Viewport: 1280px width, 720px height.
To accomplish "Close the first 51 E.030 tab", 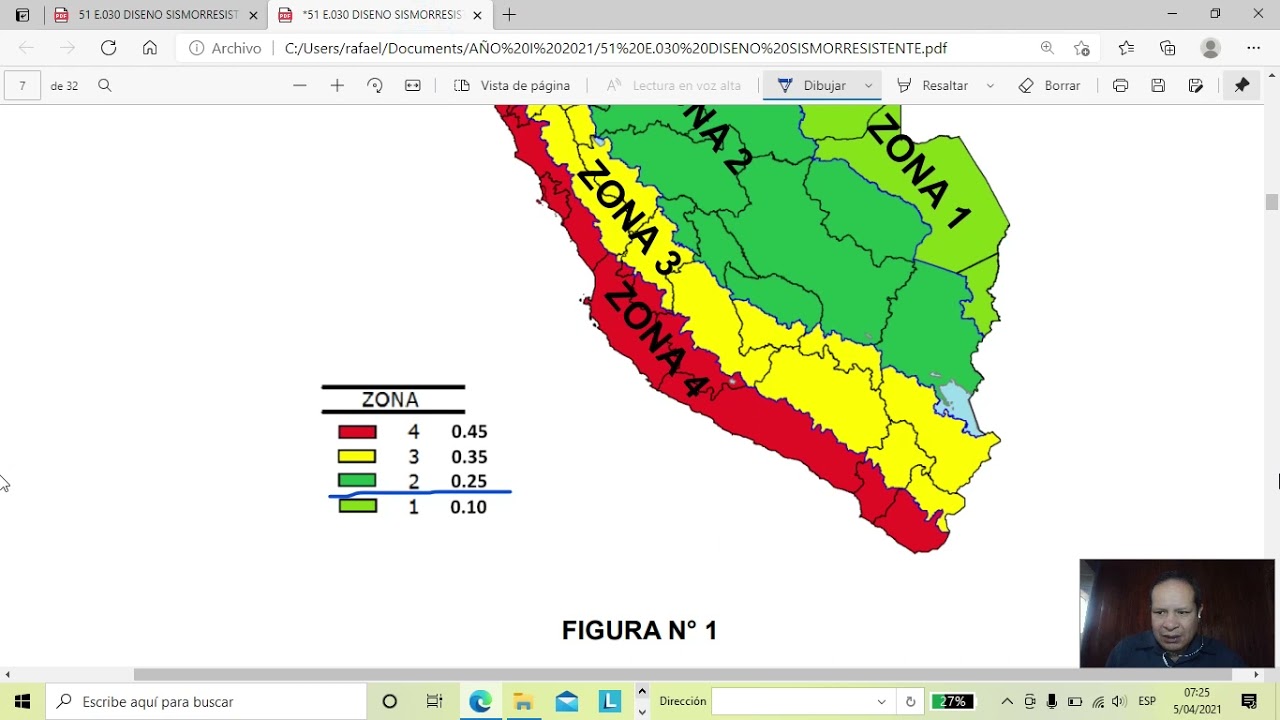I will [253, 15].
